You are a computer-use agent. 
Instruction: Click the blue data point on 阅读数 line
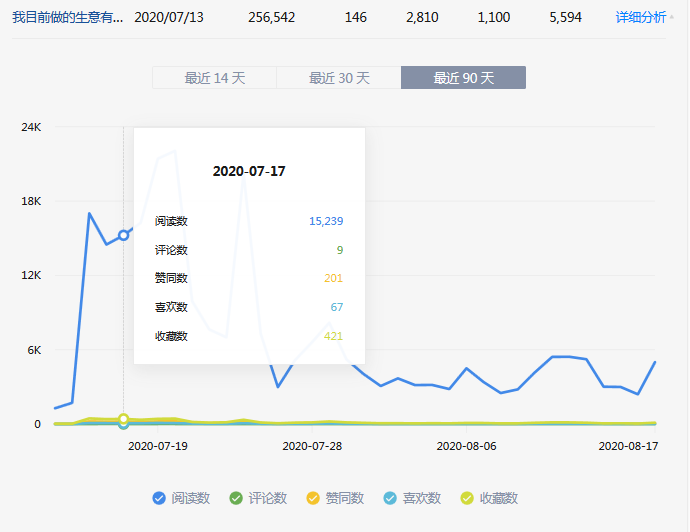[123, 236]
